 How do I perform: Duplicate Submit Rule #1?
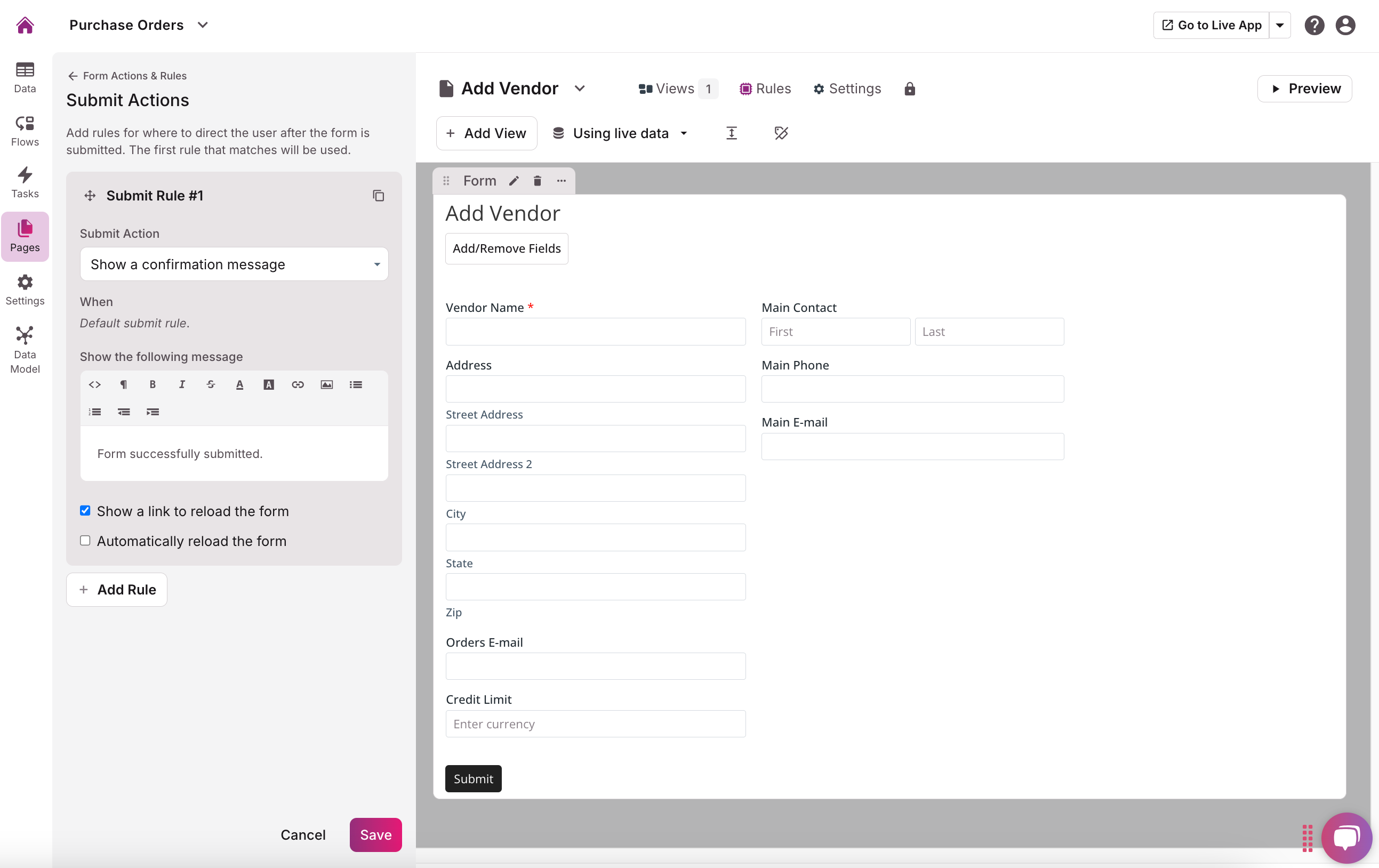(378, 196)
